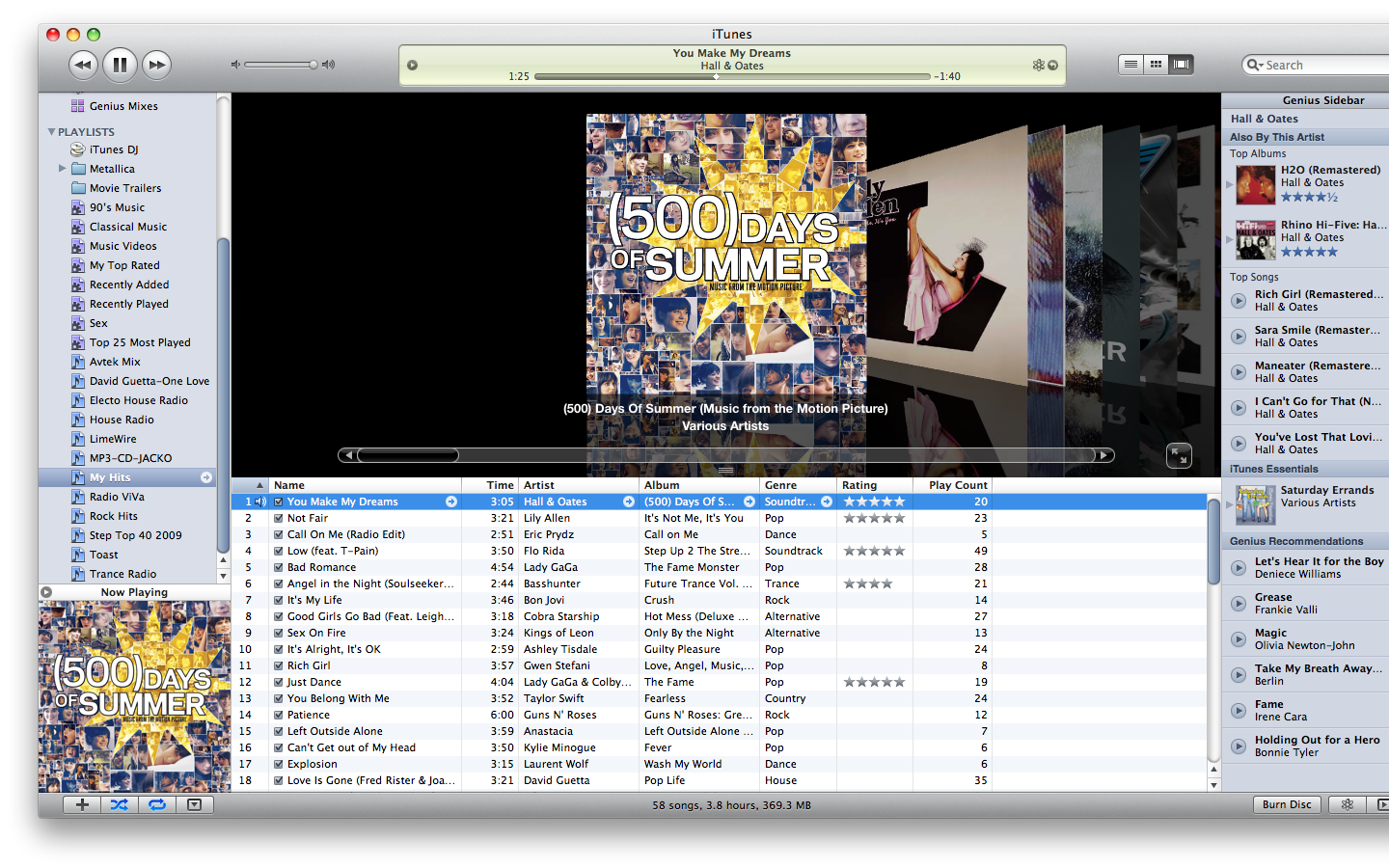Play Let's Hear It for the Boy preview
The width and height of the screenshot is (1389, 868).
pos(1239,568)
